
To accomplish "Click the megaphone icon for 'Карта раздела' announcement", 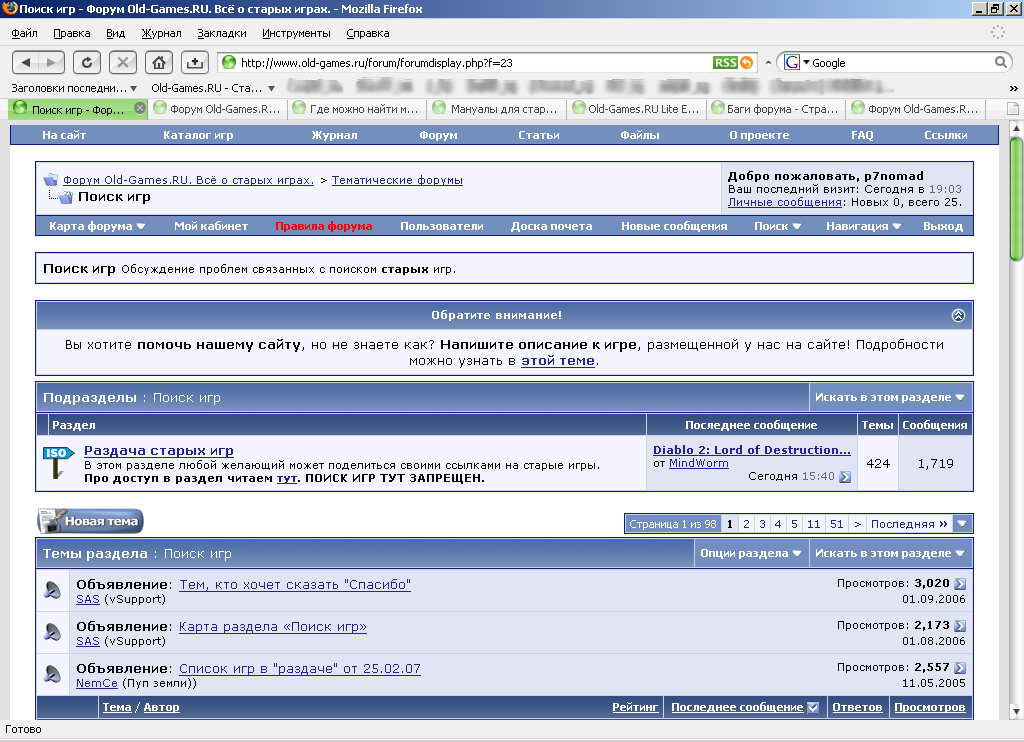I will (x=53, y=632).
